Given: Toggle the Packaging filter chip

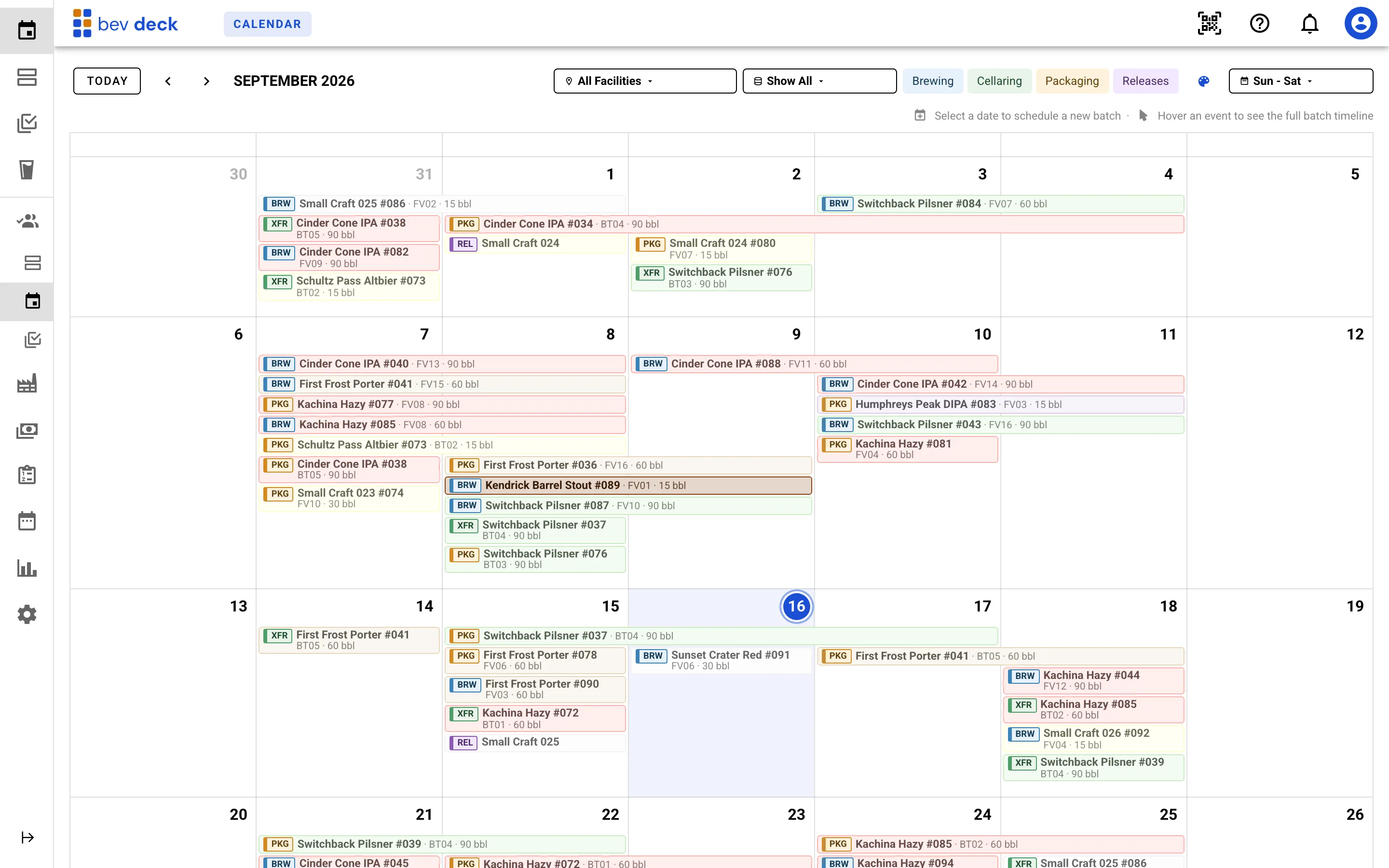Looking at the screenshot, I should pos(1072,81).
